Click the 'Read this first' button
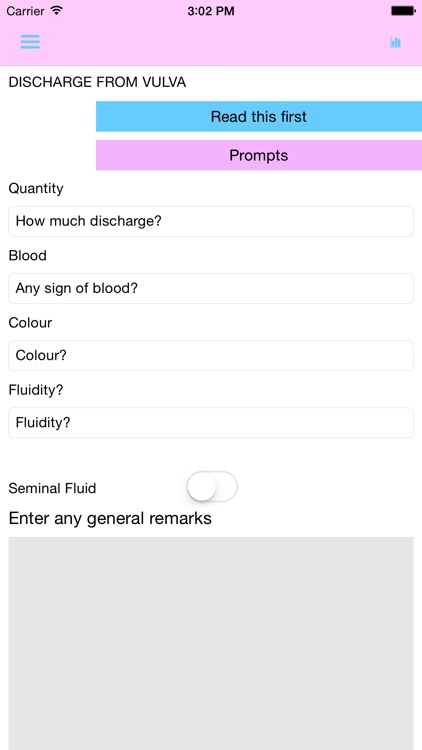This screenshot has width=422, height=750. (259, 116)
